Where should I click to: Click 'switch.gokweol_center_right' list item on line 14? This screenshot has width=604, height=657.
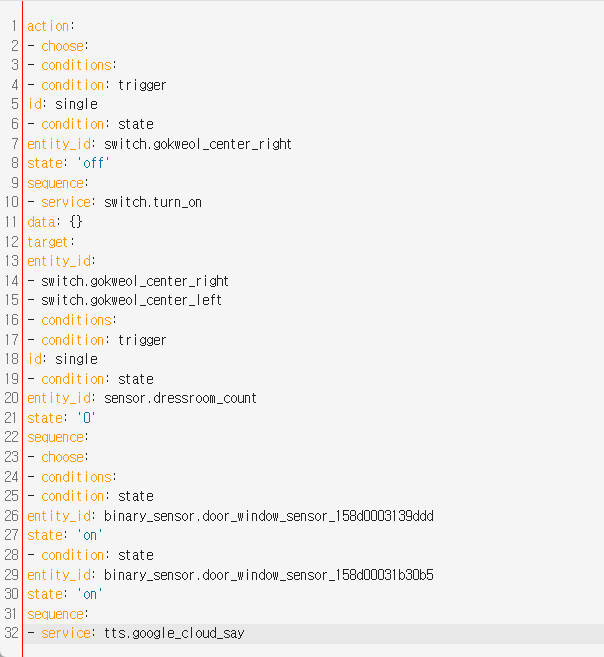pos(135,281)
